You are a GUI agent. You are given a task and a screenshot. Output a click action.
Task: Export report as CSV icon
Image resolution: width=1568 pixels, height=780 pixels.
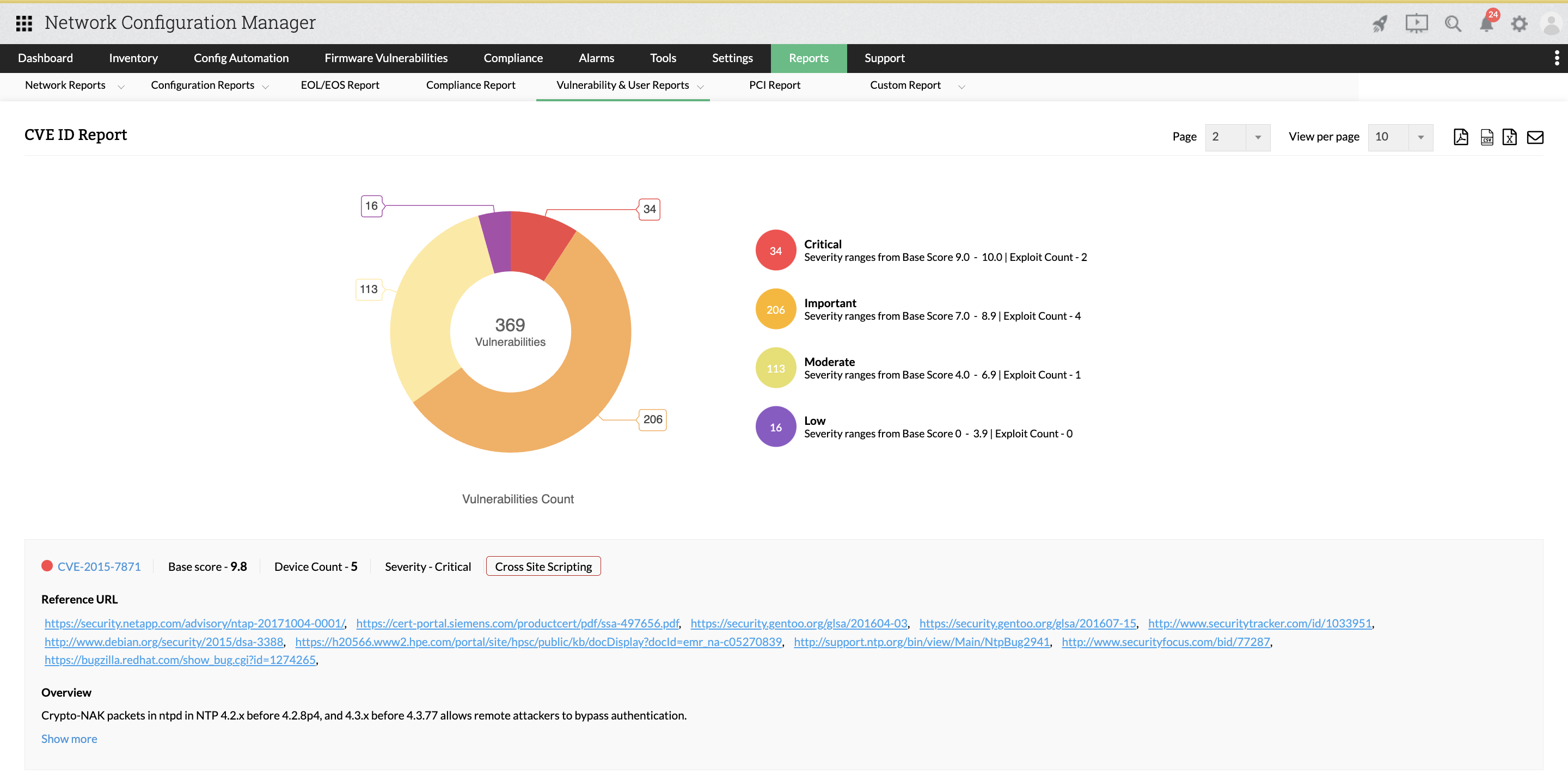click(1486, 137)
